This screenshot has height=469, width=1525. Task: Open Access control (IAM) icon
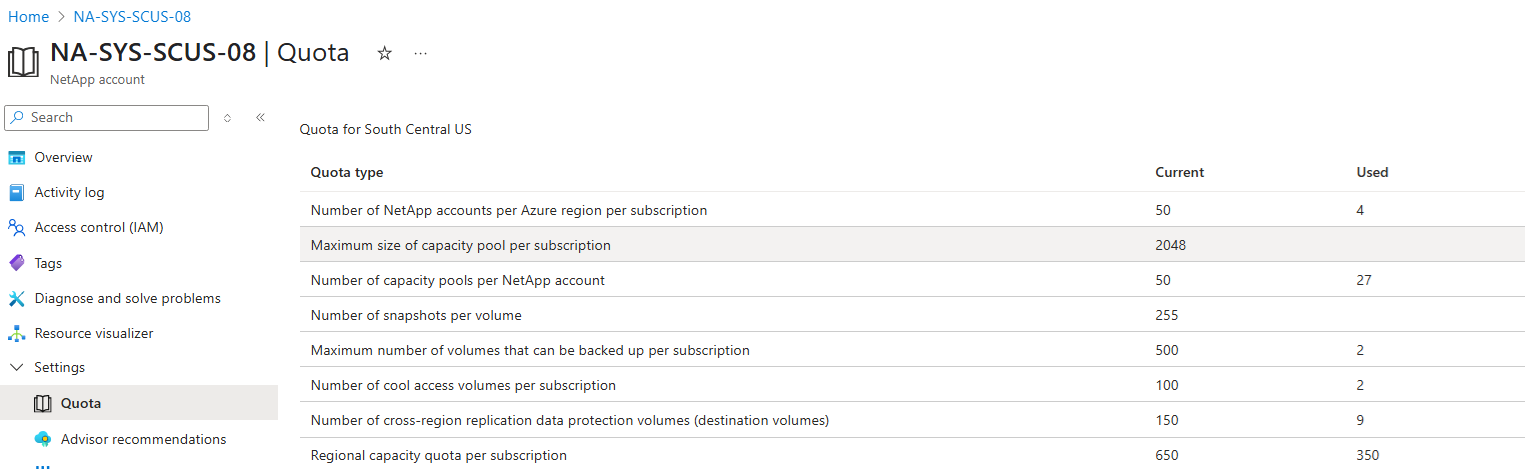[16, 228]
